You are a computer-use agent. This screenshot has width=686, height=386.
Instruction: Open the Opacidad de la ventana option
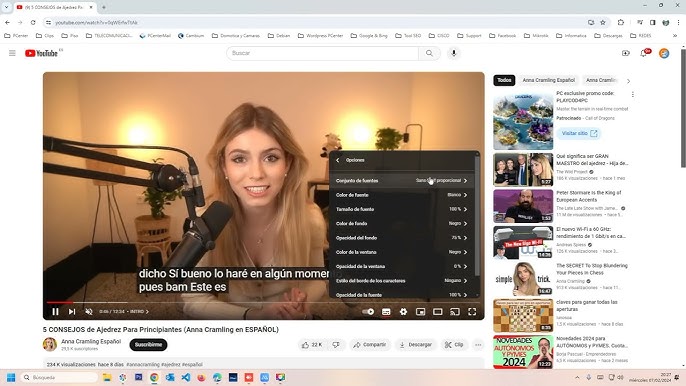pyautogui.click(x=402, y=266)
